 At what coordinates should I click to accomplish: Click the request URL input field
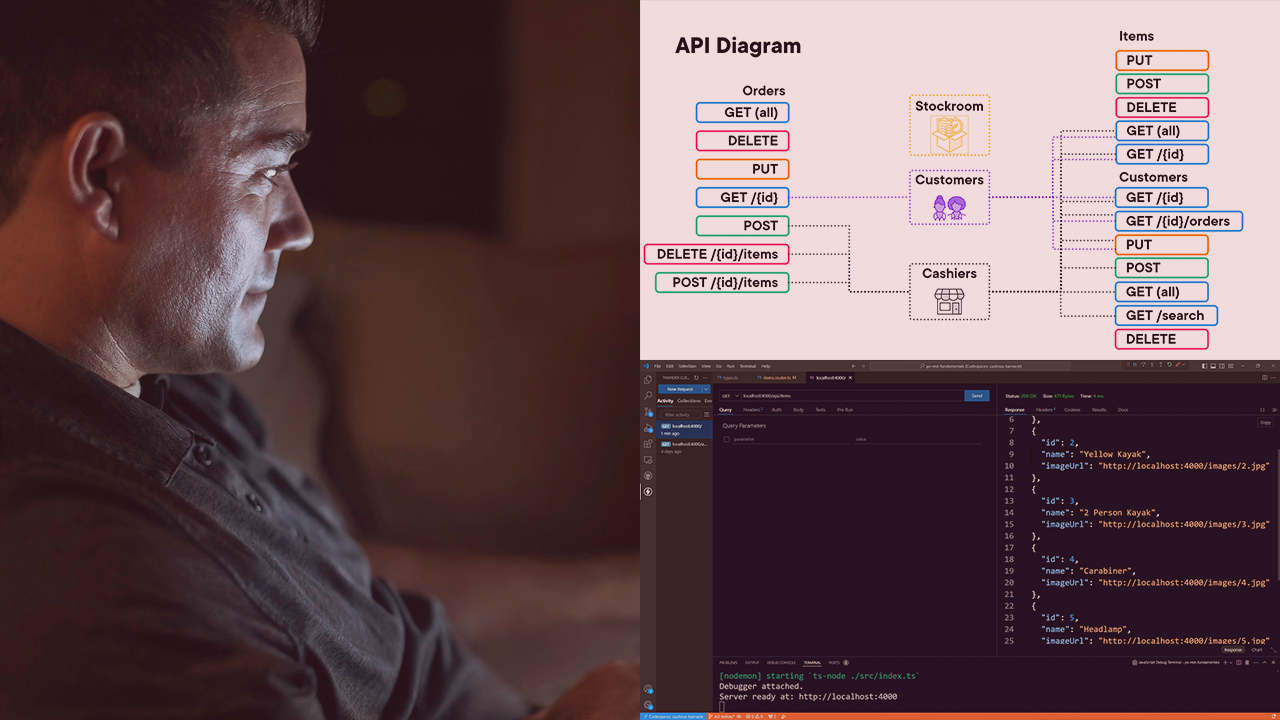850,396
